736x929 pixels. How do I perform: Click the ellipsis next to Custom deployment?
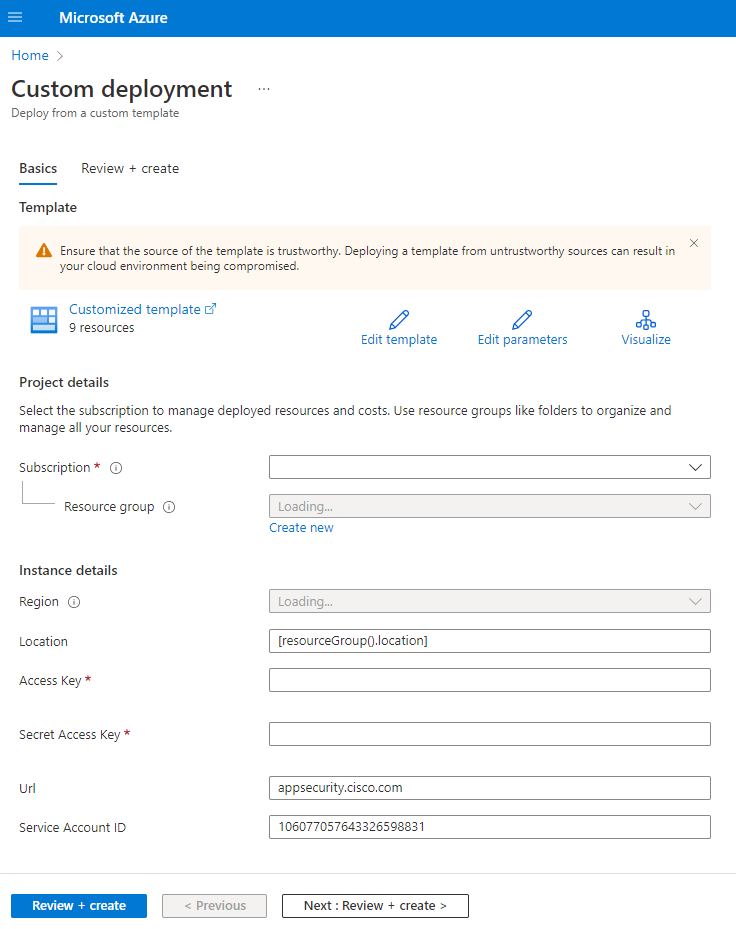(x=264, y=89)
